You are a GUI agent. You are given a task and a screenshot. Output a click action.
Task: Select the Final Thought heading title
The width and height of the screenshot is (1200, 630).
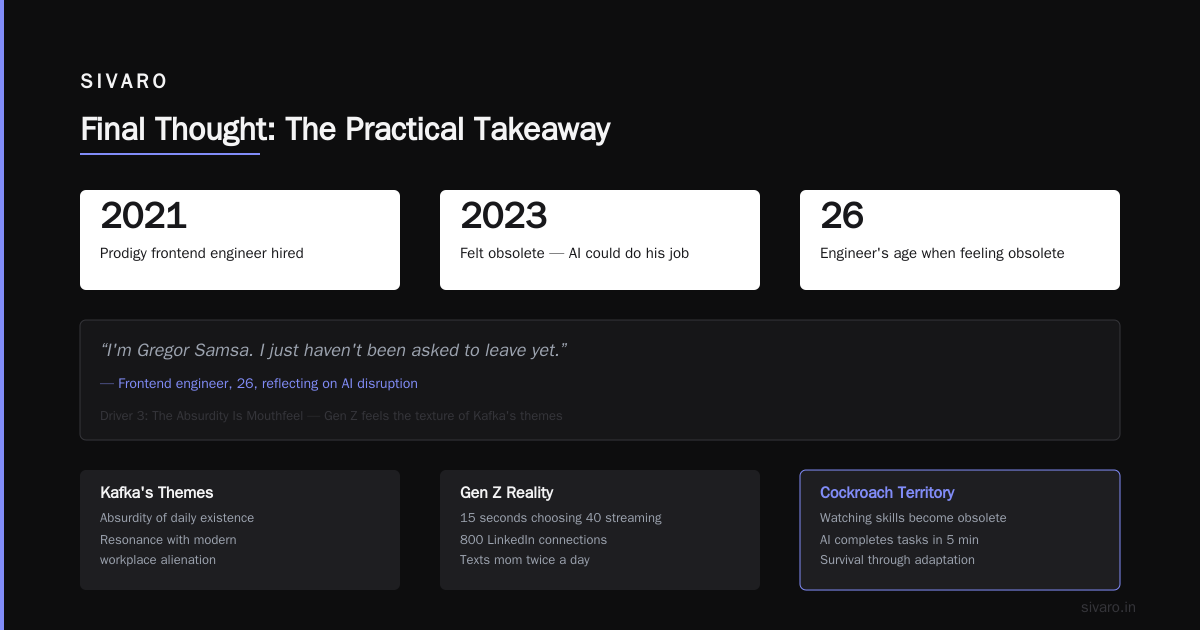345,129
